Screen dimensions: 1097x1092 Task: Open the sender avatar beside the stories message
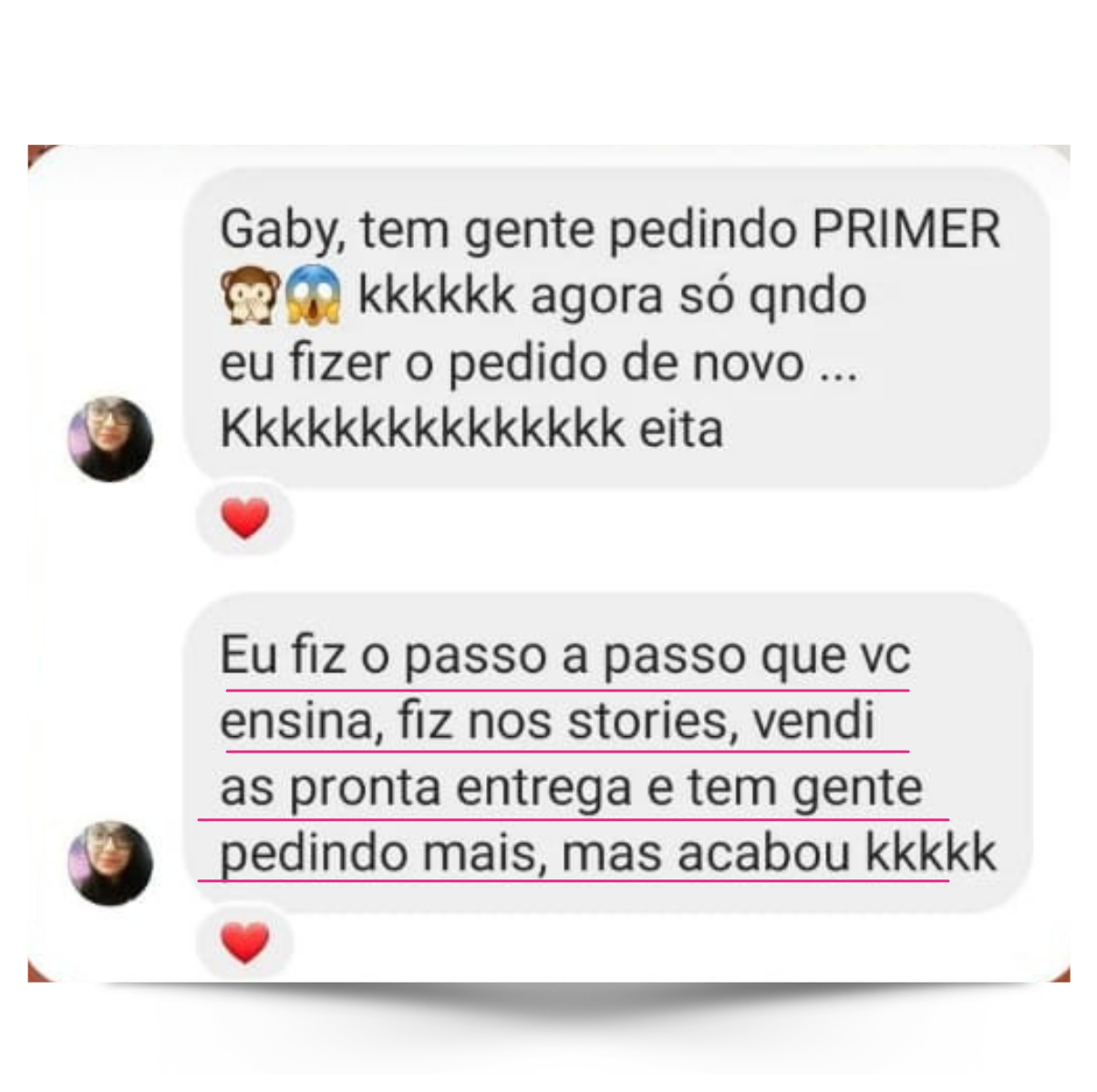coord(111,862)
